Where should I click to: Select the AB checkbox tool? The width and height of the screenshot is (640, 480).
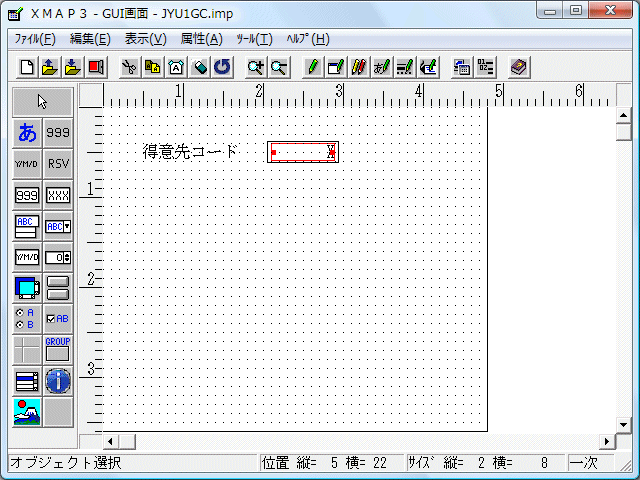tap(58, 319)
